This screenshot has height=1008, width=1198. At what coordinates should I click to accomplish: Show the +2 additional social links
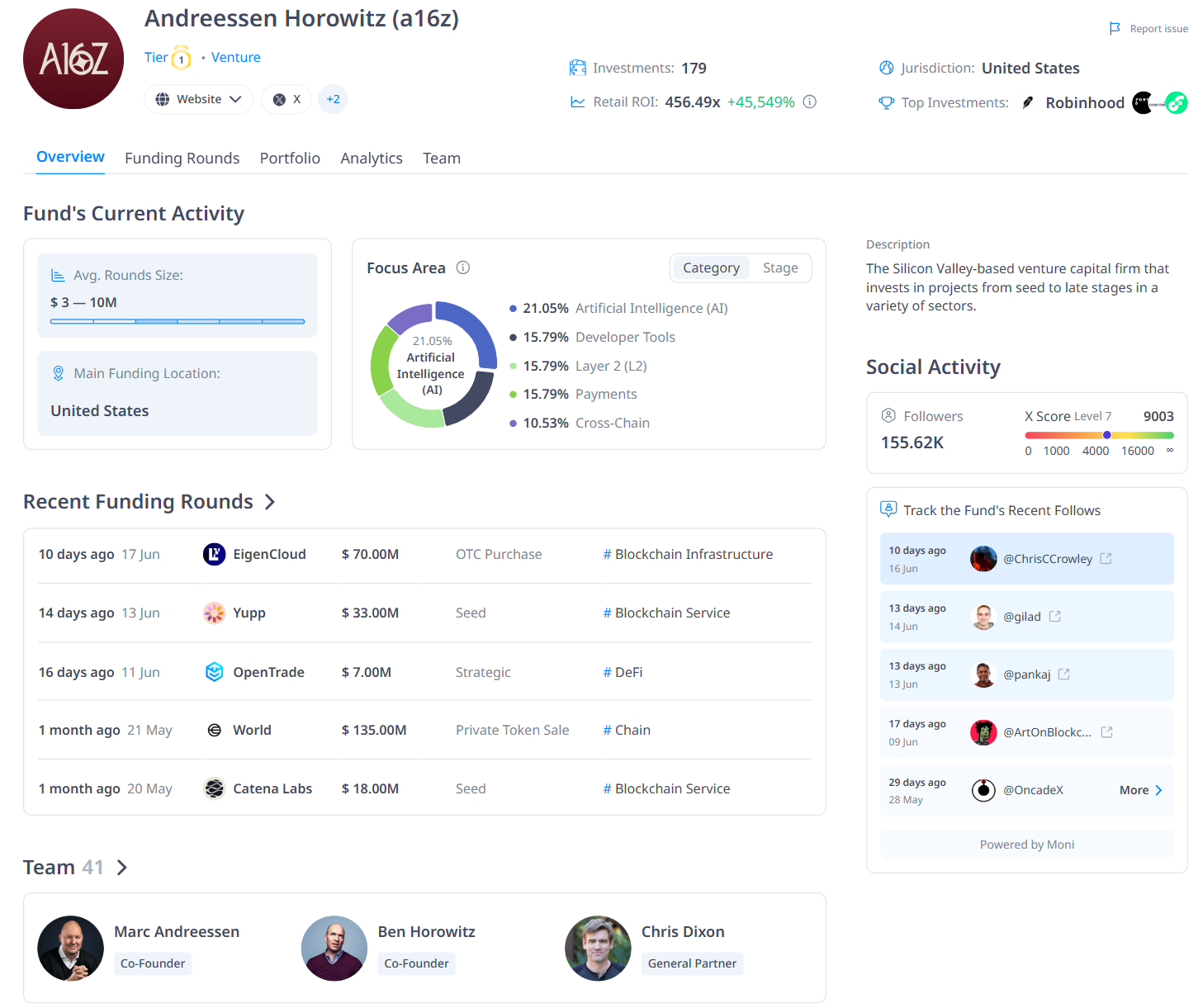click(333, 99)
